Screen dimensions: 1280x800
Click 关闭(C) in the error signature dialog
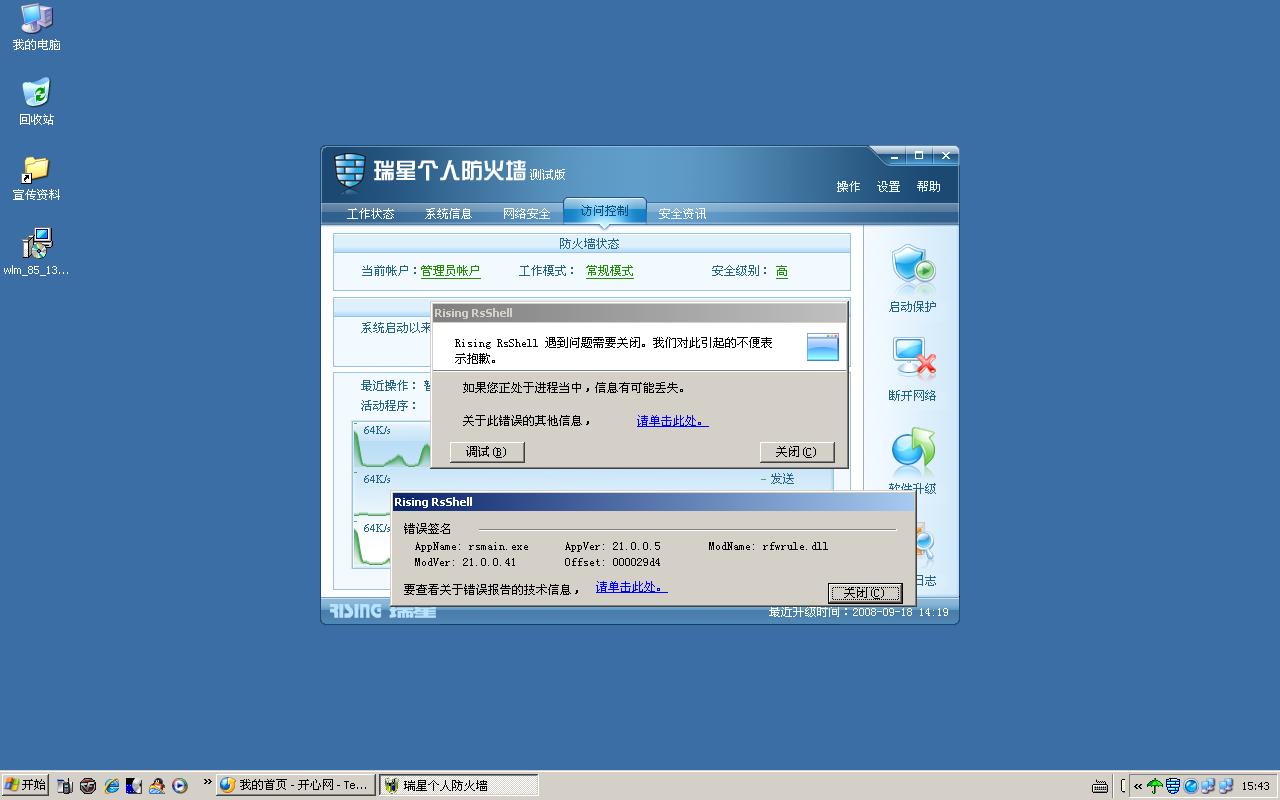864,593
